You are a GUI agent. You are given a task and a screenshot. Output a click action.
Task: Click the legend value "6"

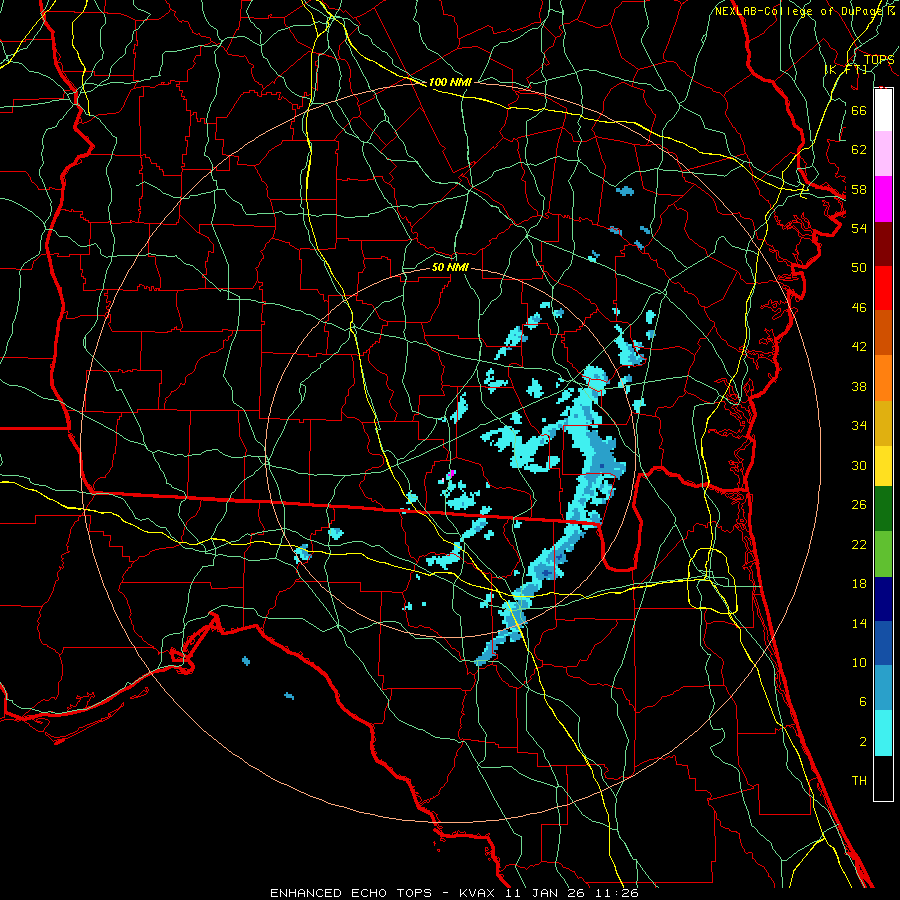[862, 702]
